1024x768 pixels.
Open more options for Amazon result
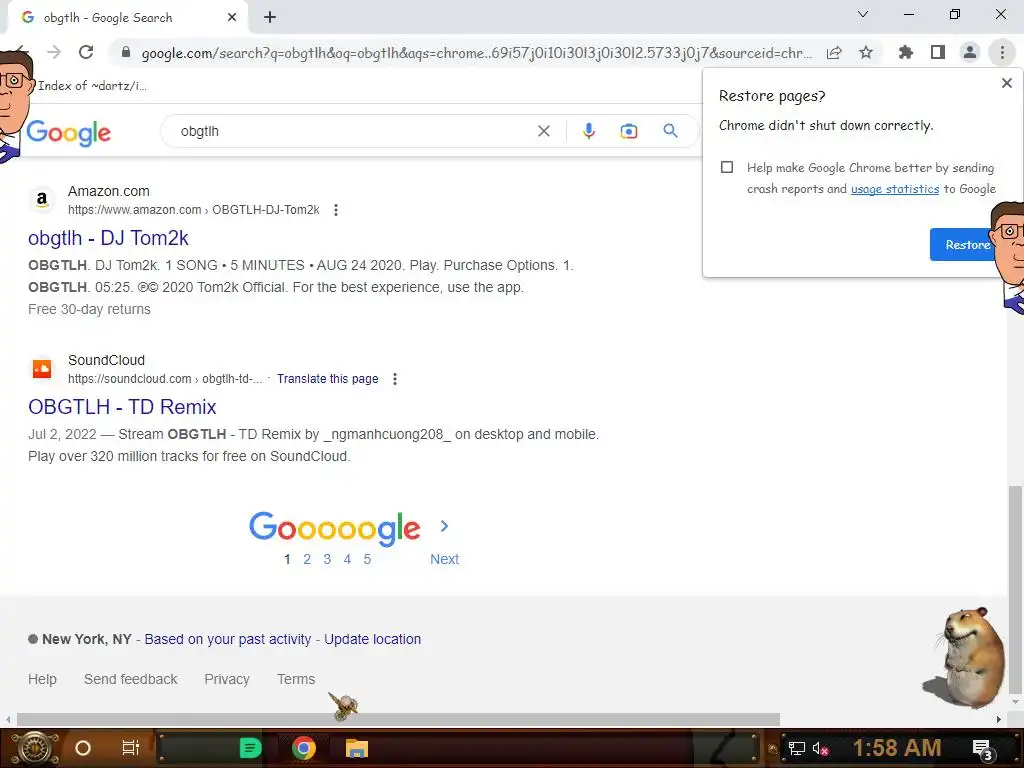[336, 210]
